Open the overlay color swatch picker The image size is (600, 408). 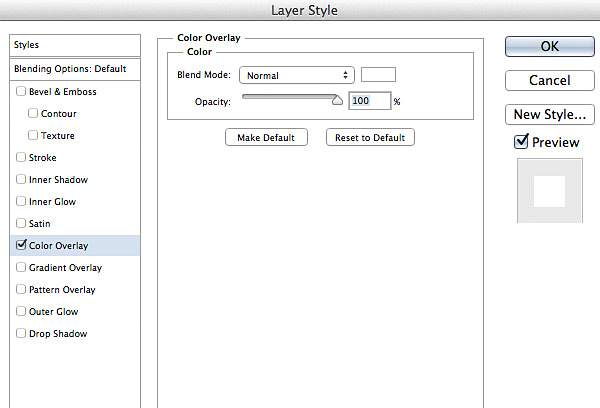point(378,75)
